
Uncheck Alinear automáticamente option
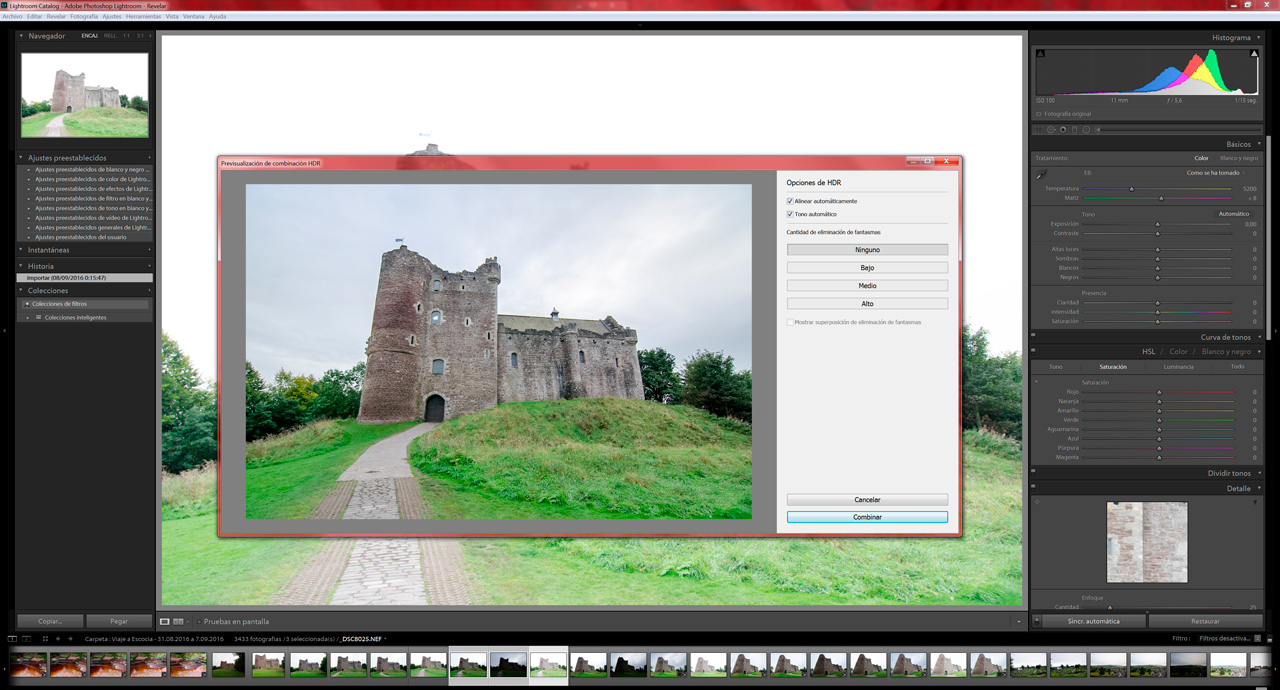(790, 201)
